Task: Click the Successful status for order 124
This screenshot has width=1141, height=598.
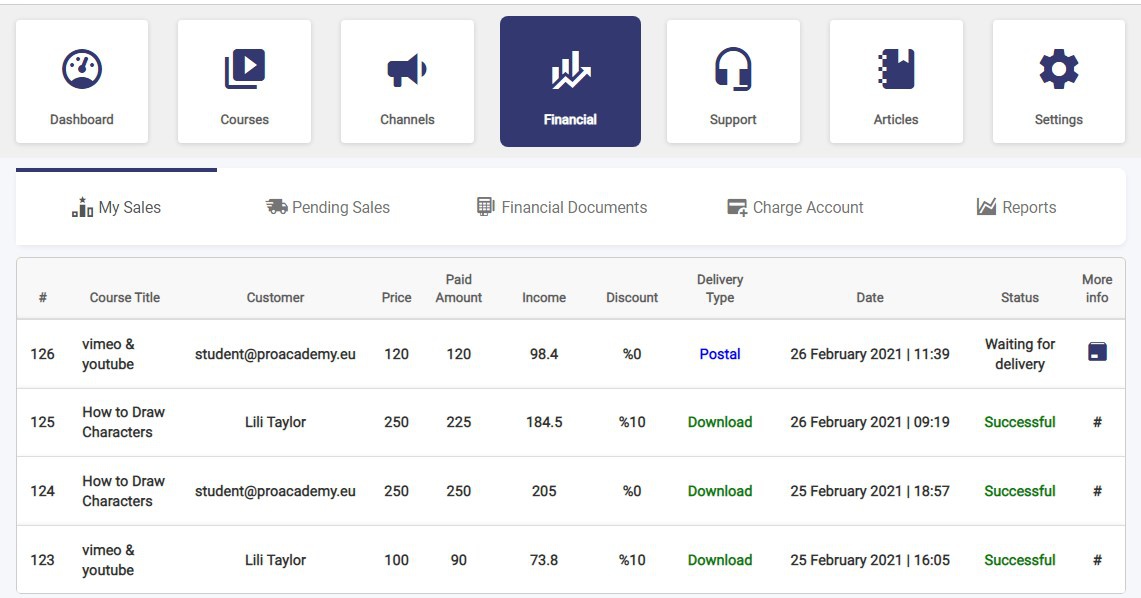Action: tap(1019, 491)
